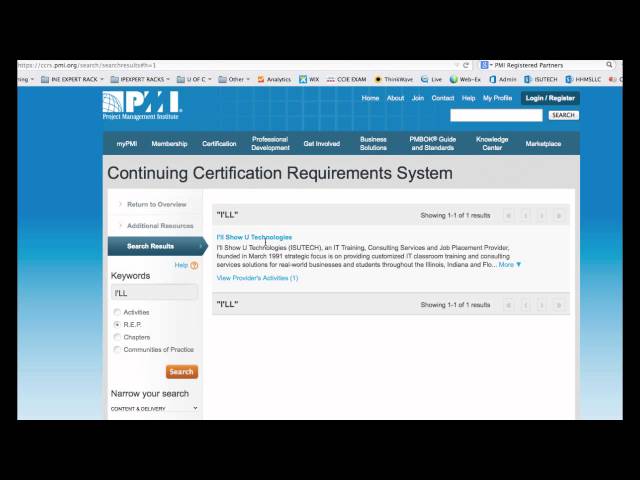Open the Knowledge Center menu
The width and height of the screenshot is (640, 480).
(492, 144)
